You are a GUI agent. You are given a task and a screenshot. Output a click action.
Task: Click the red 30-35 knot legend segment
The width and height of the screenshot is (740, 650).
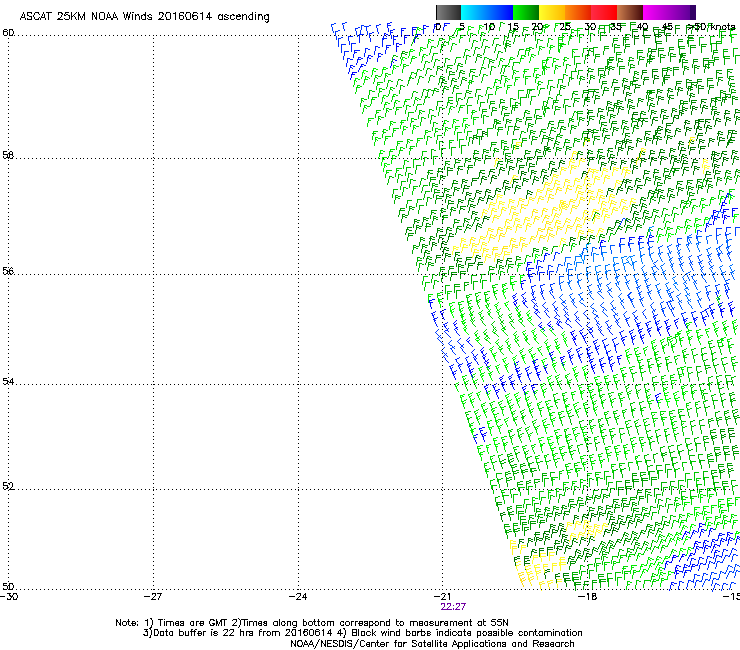tap(604, 12)
